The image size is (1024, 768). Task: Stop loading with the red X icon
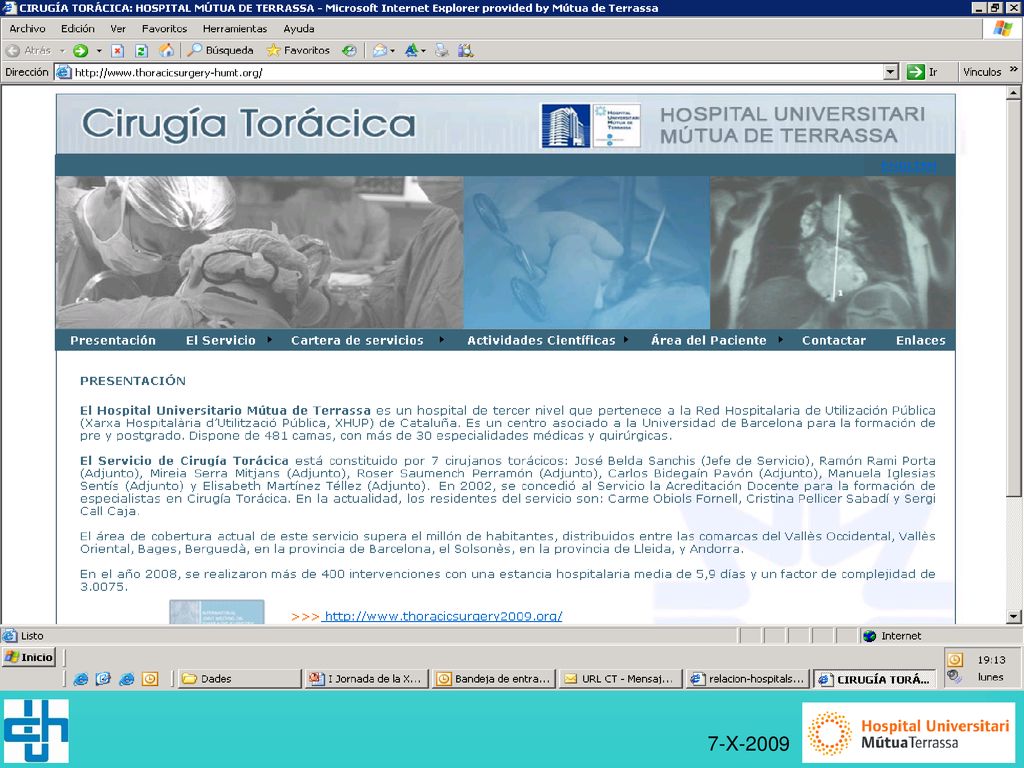tap(118, 50)
